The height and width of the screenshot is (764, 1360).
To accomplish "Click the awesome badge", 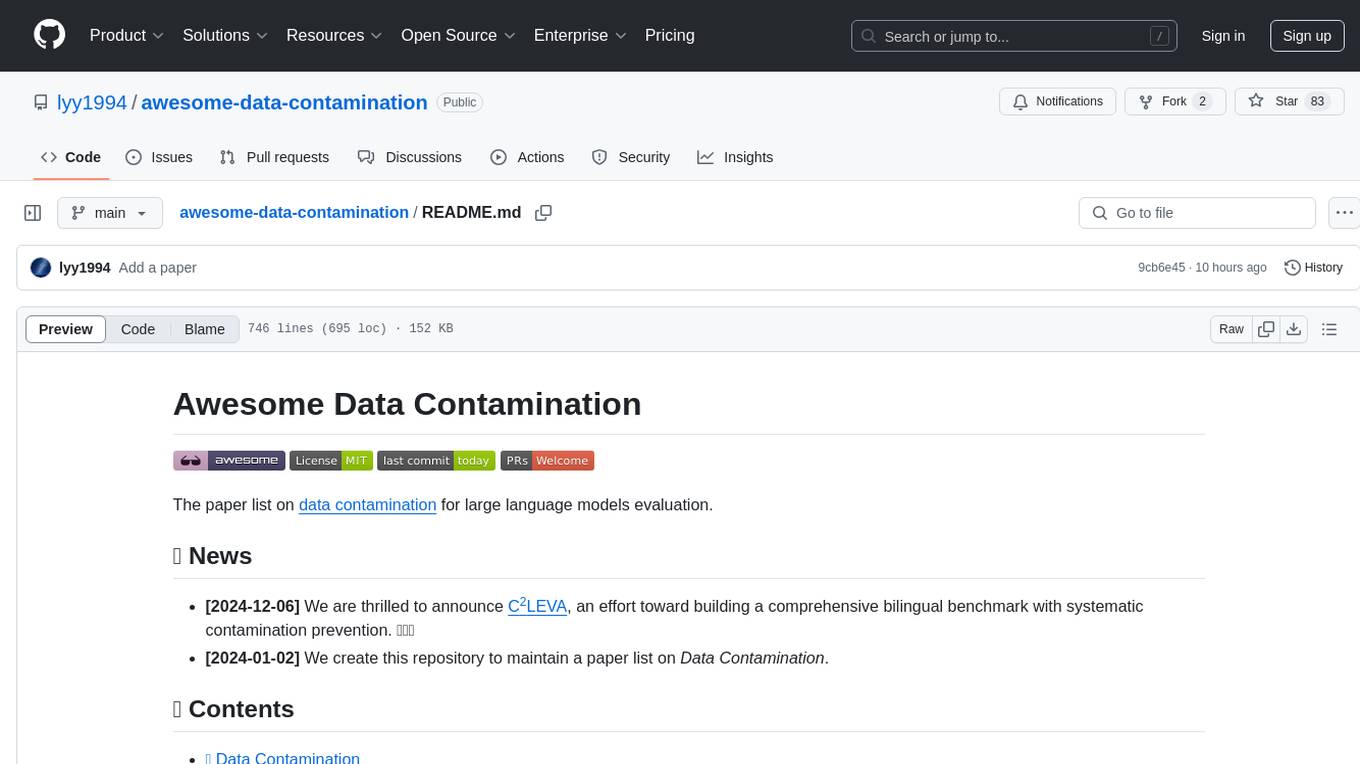I will pos(229,460).
